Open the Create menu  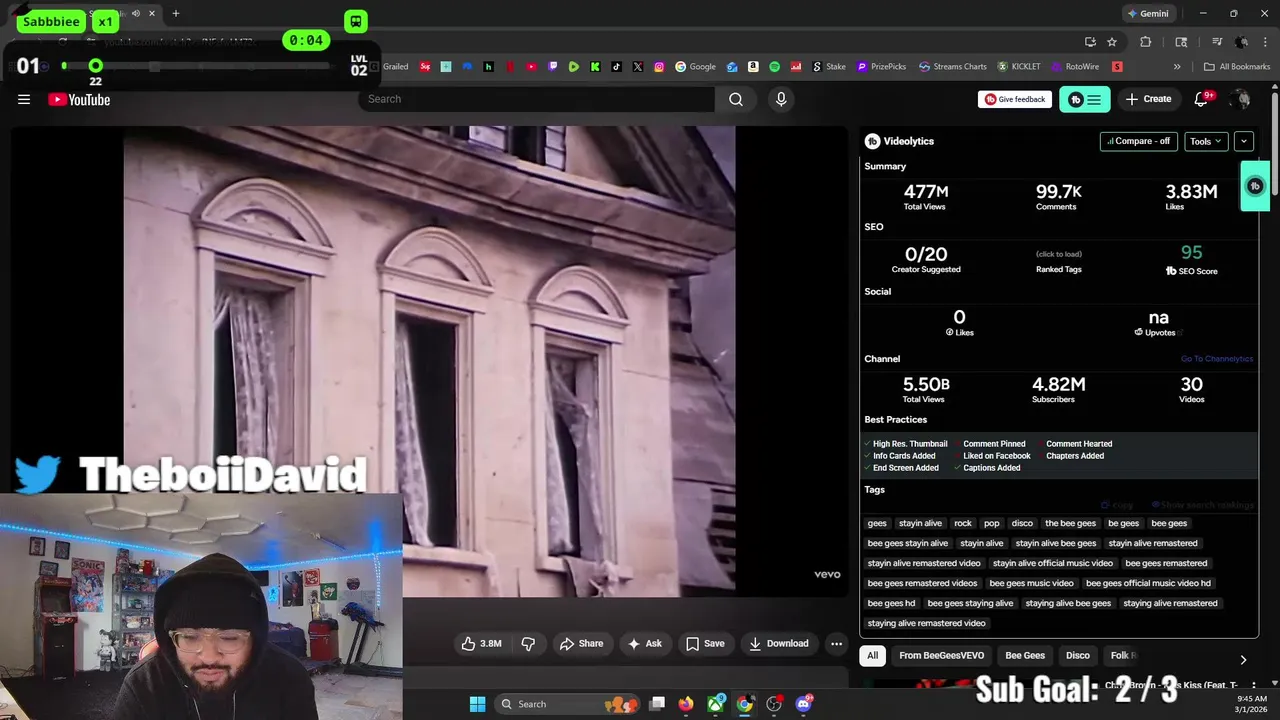tap(1148, 99)
